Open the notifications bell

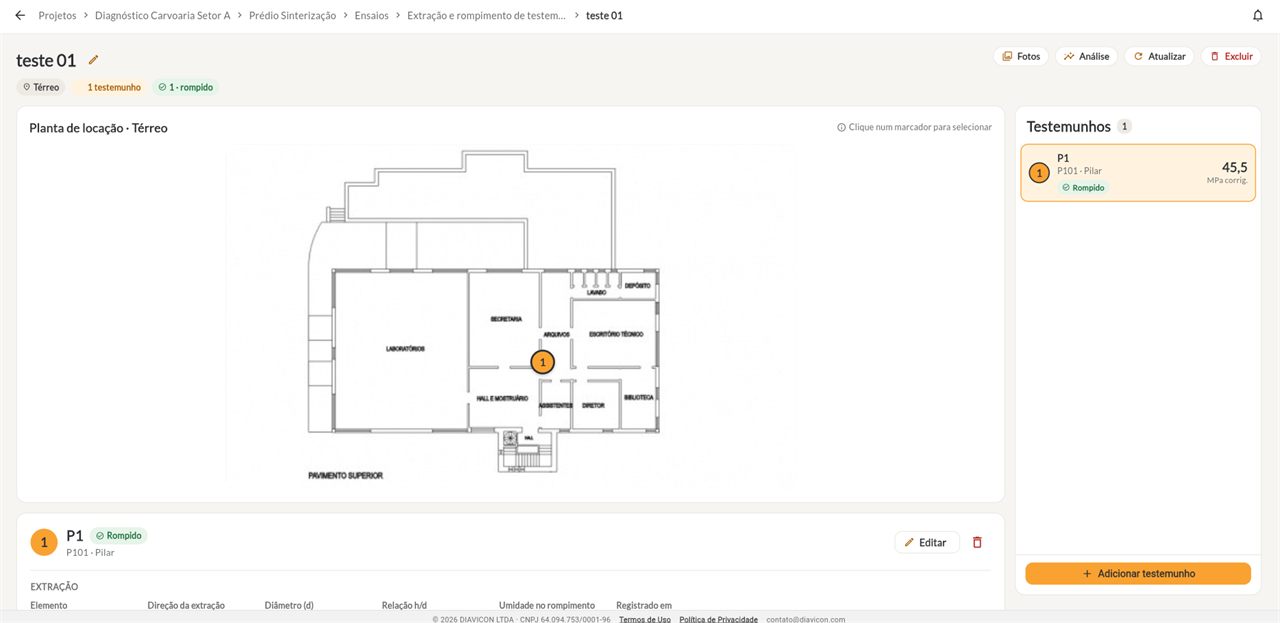pos(1258,15)
